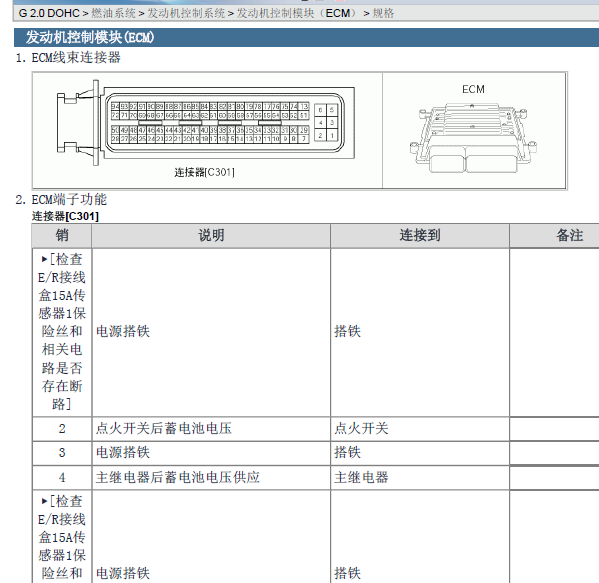
Task: Click the 连接器[C301] diagram caption
Action: coord(204,172)
